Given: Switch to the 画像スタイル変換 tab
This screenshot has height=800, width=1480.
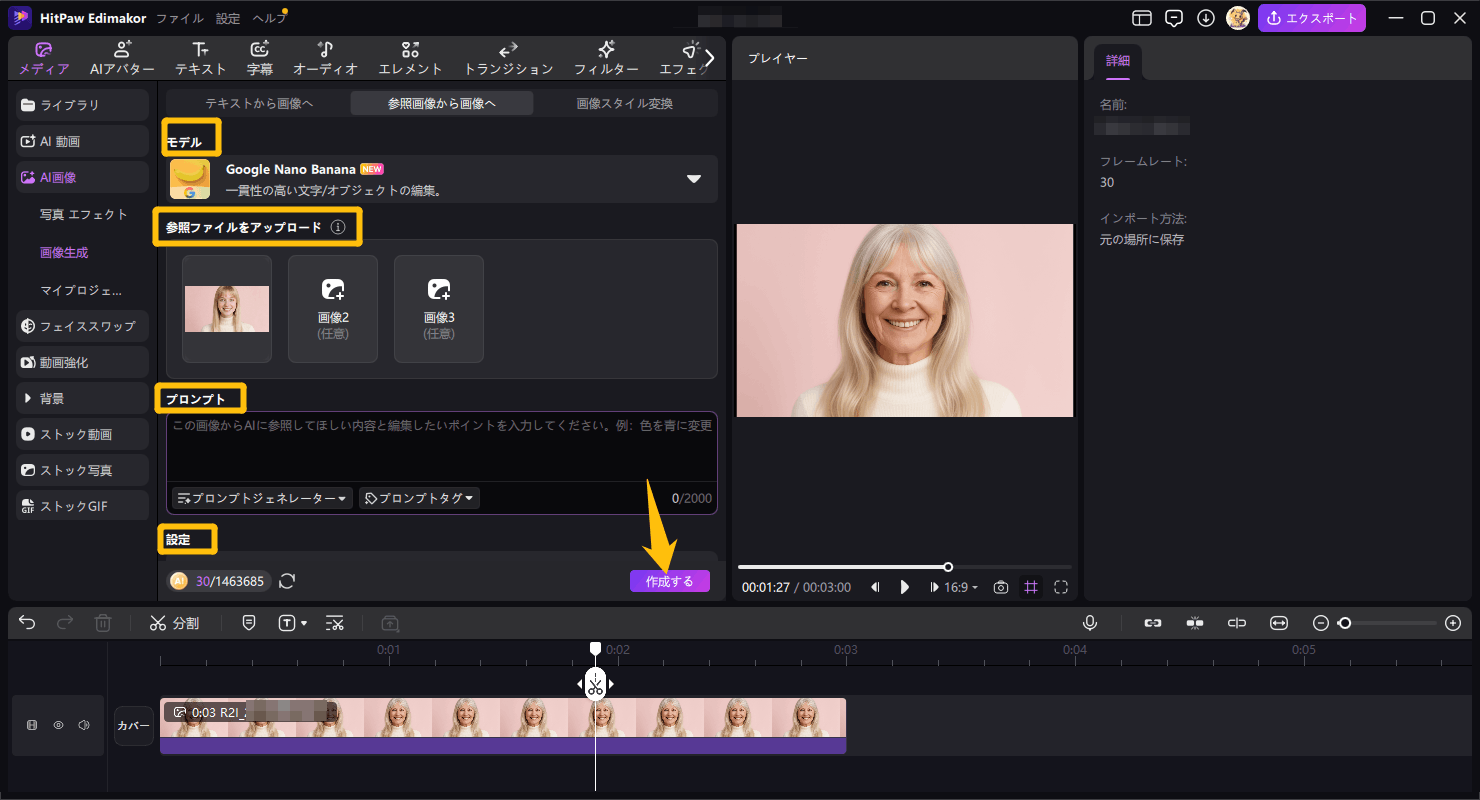Looking at the screenshot, I should point(624,103).
